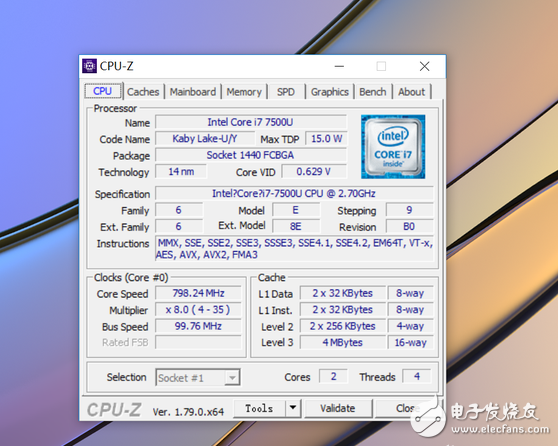Click the Level 3 cache 4 MBytes value
The width and height of the screenshot is (558, 446).
[x=343, y=342]
